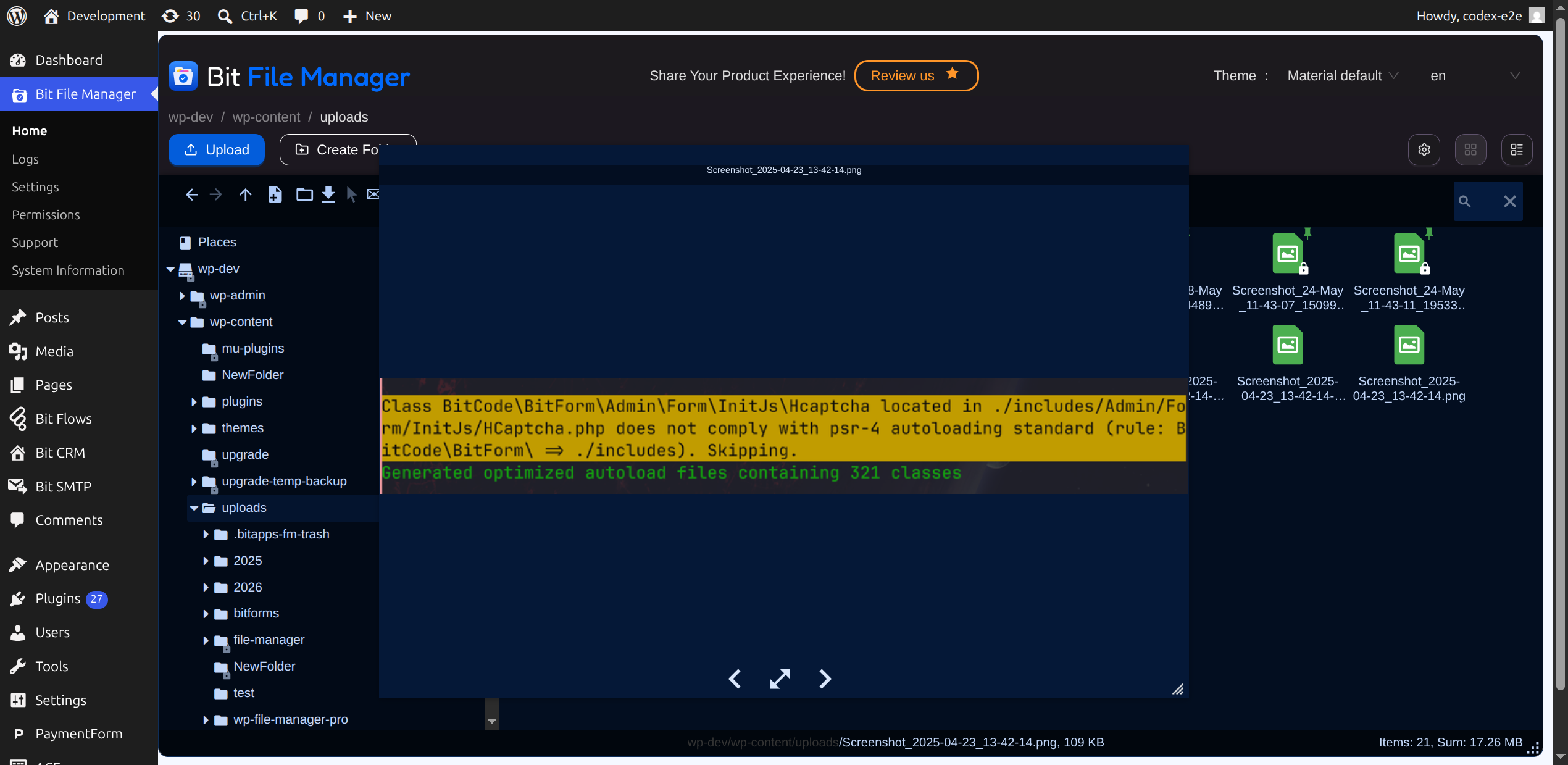This screenshot has width=1568, height=765.
Task: Go to wp-dev in the breadcrumb
Action: click(x=191, y=117)
